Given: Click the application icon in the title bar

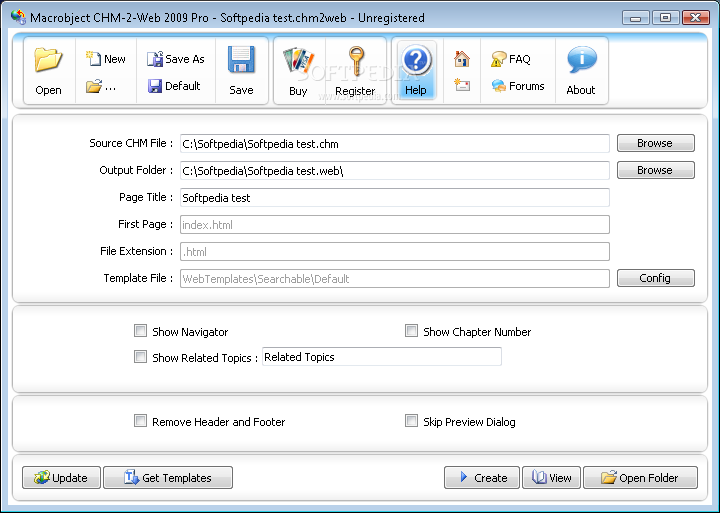Looking at the screenshot, I should 18,17.
